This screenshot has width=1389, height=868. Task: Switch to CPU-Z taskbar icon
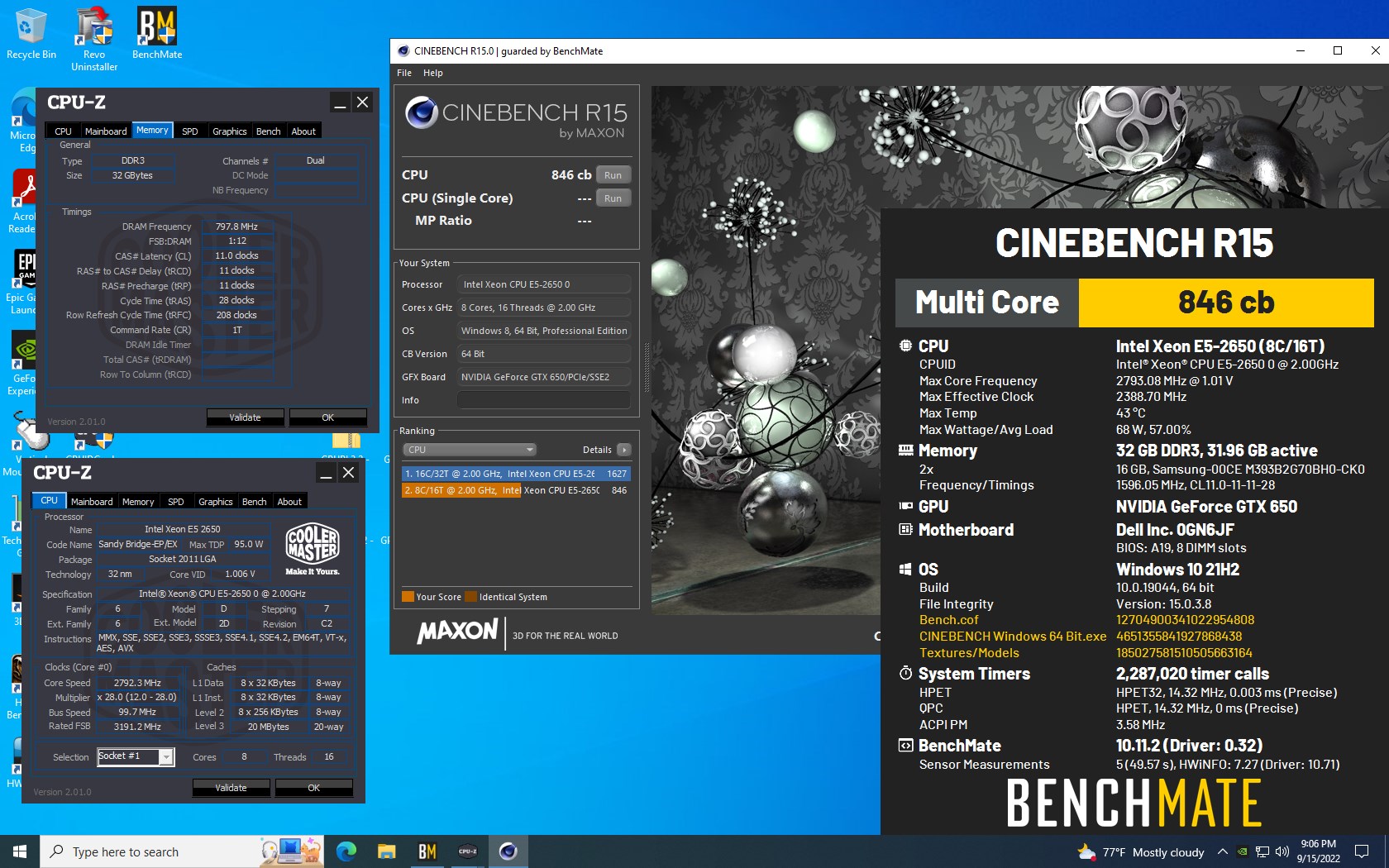click(x=468, y=851)
